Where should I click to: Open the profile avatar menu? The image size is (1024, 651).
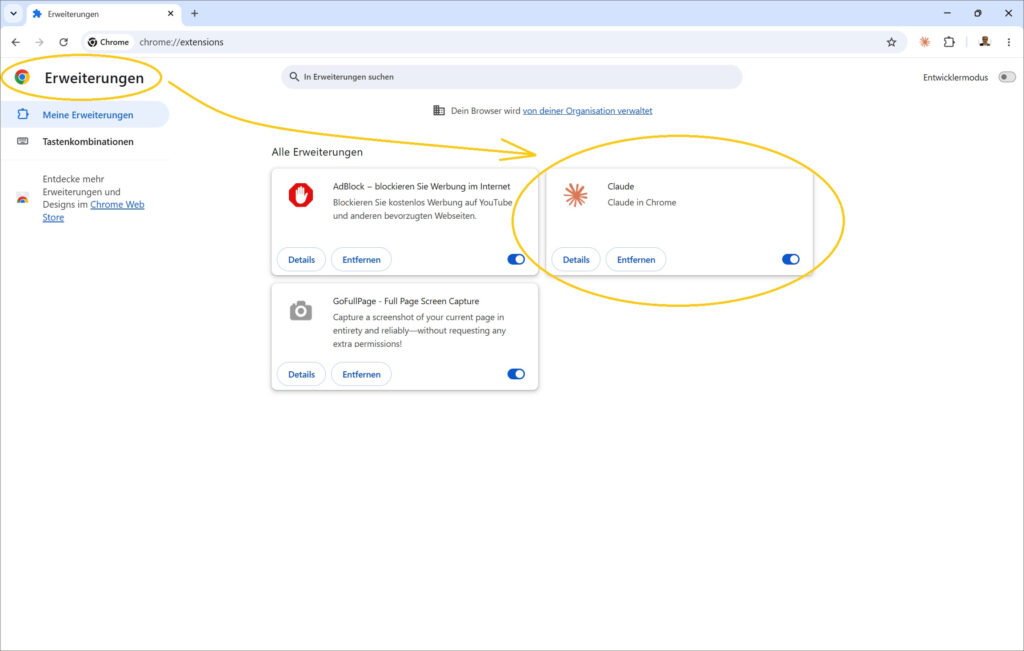pyautogui.click(x=984, y=42)
